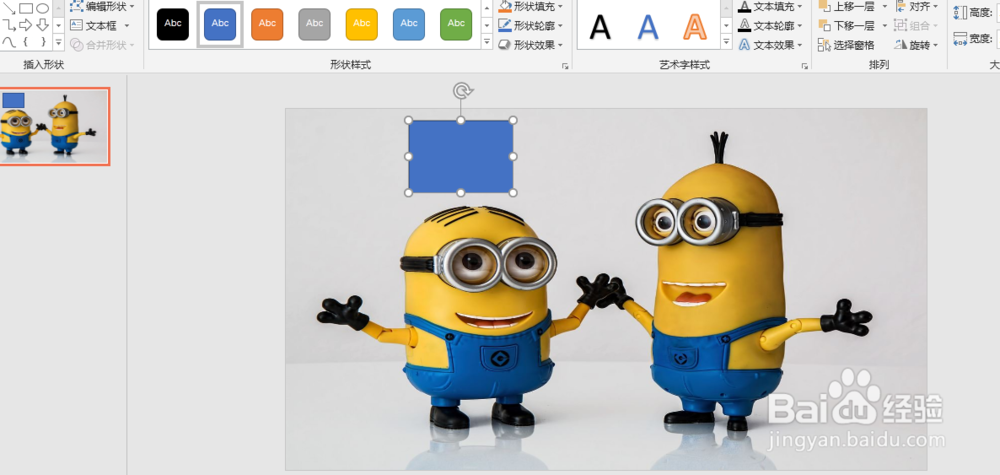Viewport: 1000px width, 475px height.
Task: Apply the orange Abc shape style
Action: point(267,24)
